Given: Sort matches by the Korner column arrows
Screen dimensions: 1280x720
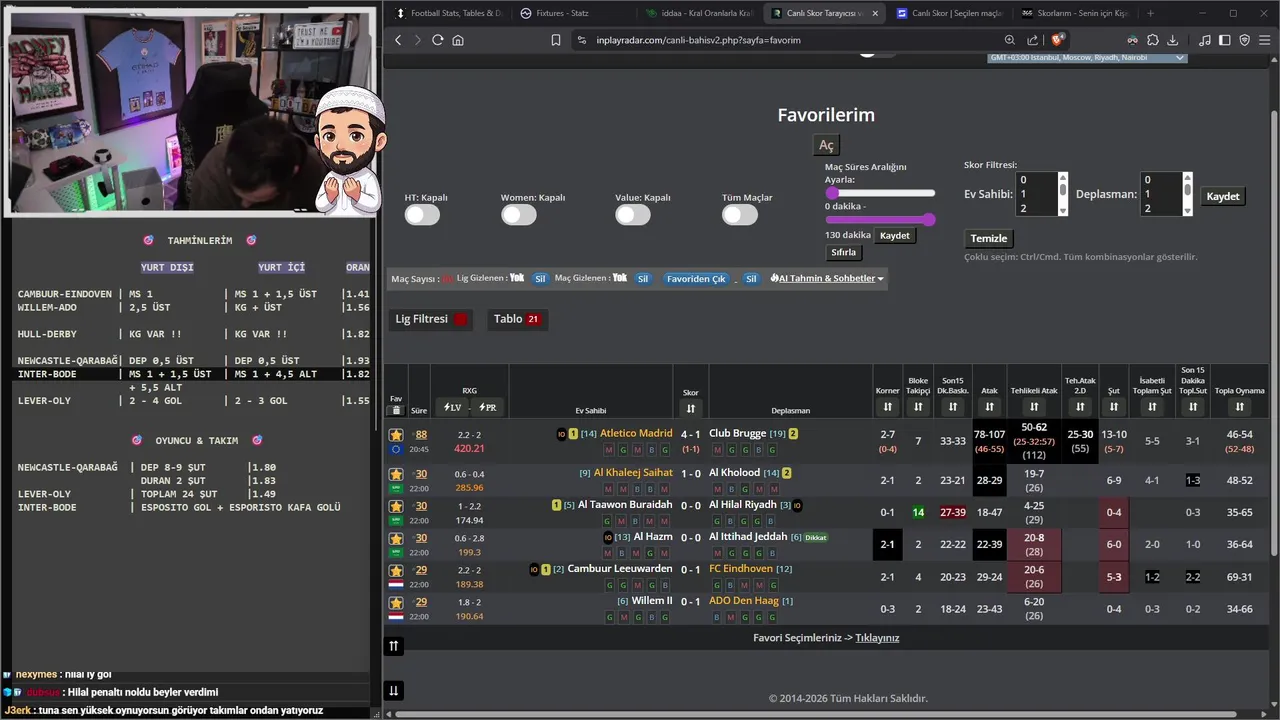Looking at the screenshot, I should pyautogui.click(x=887, y=407).
